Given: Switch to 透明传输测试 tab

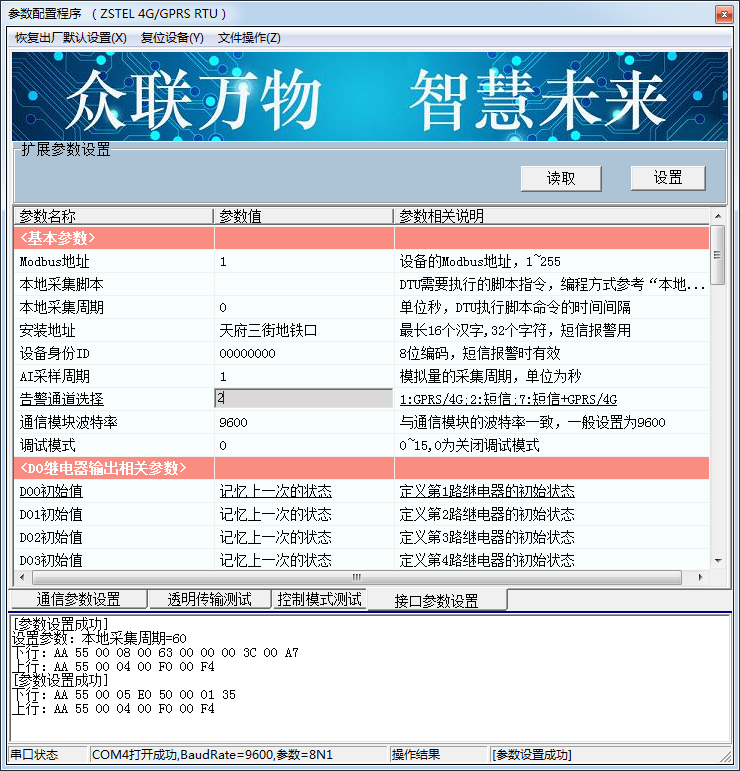Looking at the screenshot, I should (x=210, y=599).
